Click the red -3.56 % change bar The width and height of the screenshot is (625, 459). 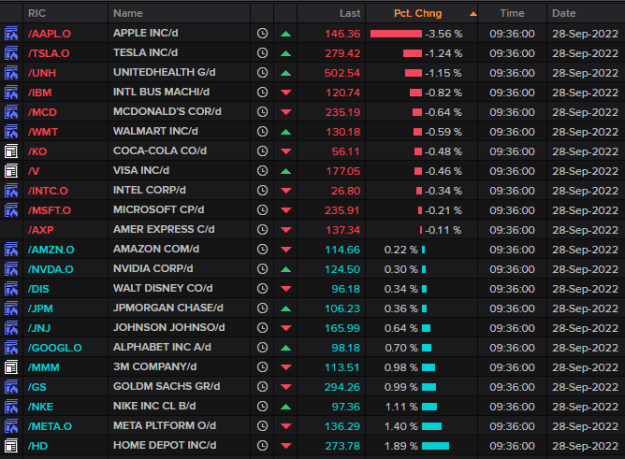[396, 34]
